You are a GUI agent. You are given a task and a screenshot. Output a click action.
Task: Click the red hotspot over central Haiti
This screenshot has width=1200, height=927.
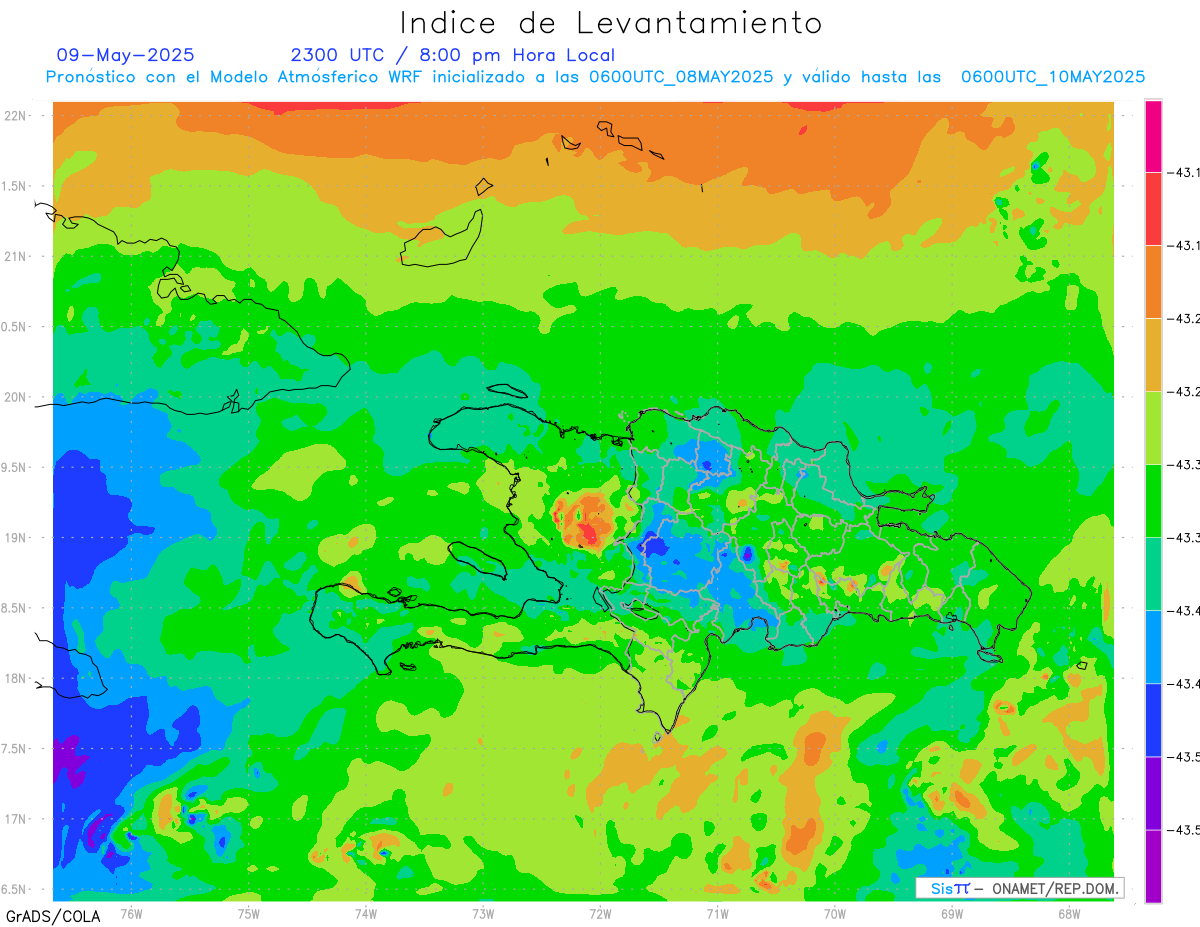click(x=585, y=524)
